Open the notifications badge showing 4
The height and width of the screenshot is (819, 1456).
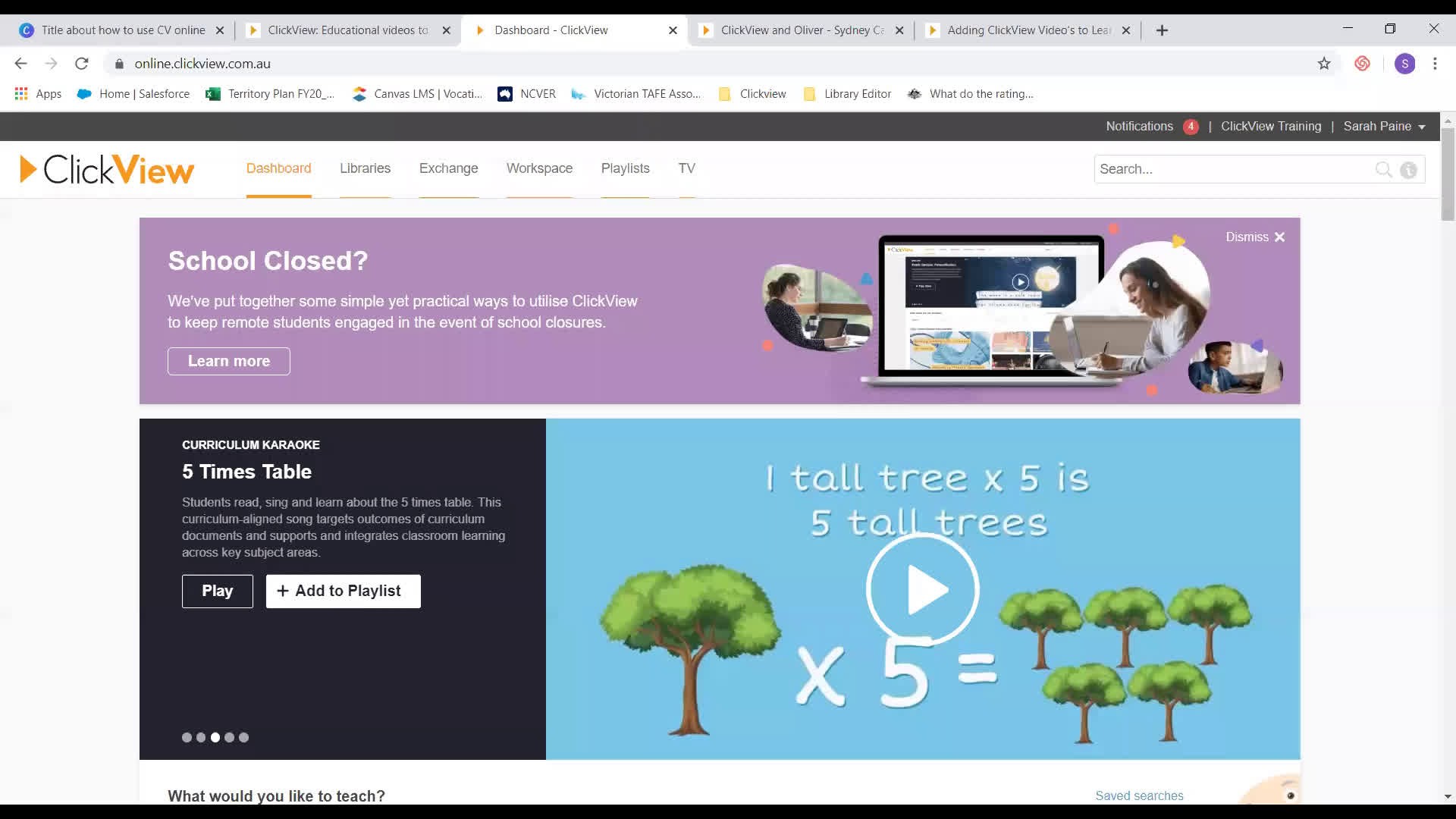pyautogui.click(x=1191, y=127)
